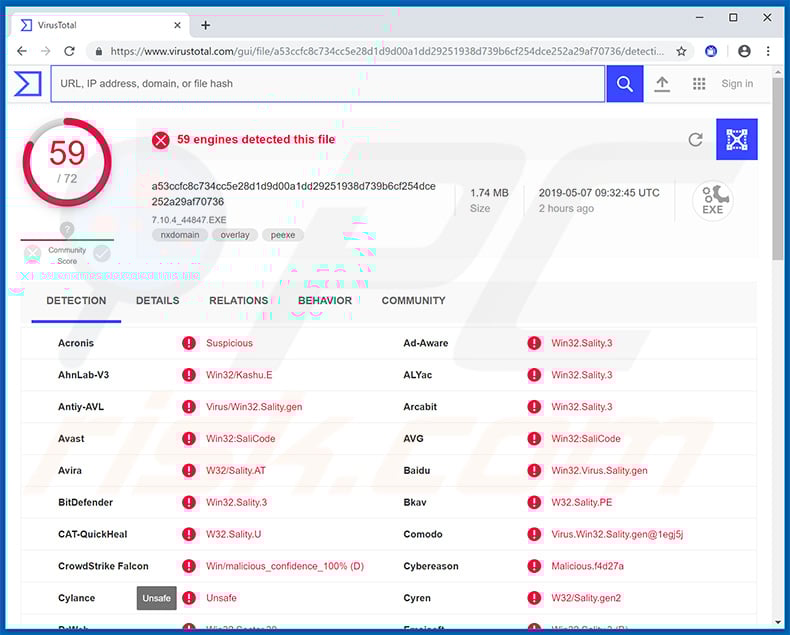The image size is (790, 635).
Task: Click the Arcabit engine name
Action: click(420, 407)
